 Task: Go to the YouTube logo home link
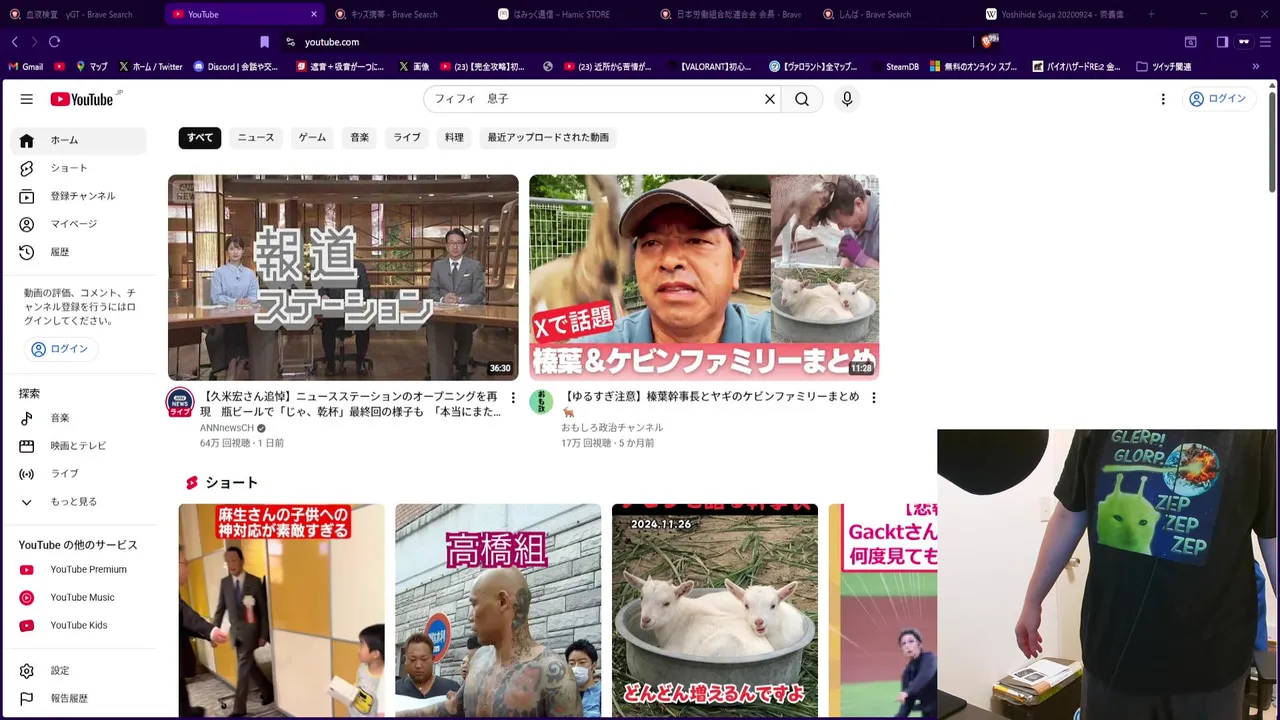[x=82, y=99]
